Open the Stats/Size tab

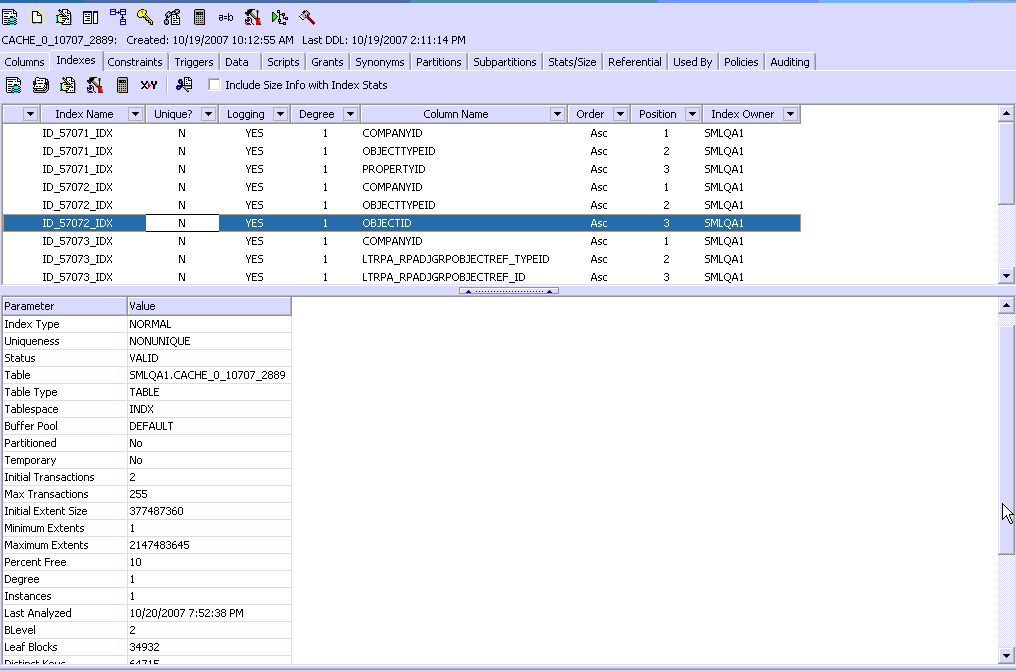click(x=572, y=62)
